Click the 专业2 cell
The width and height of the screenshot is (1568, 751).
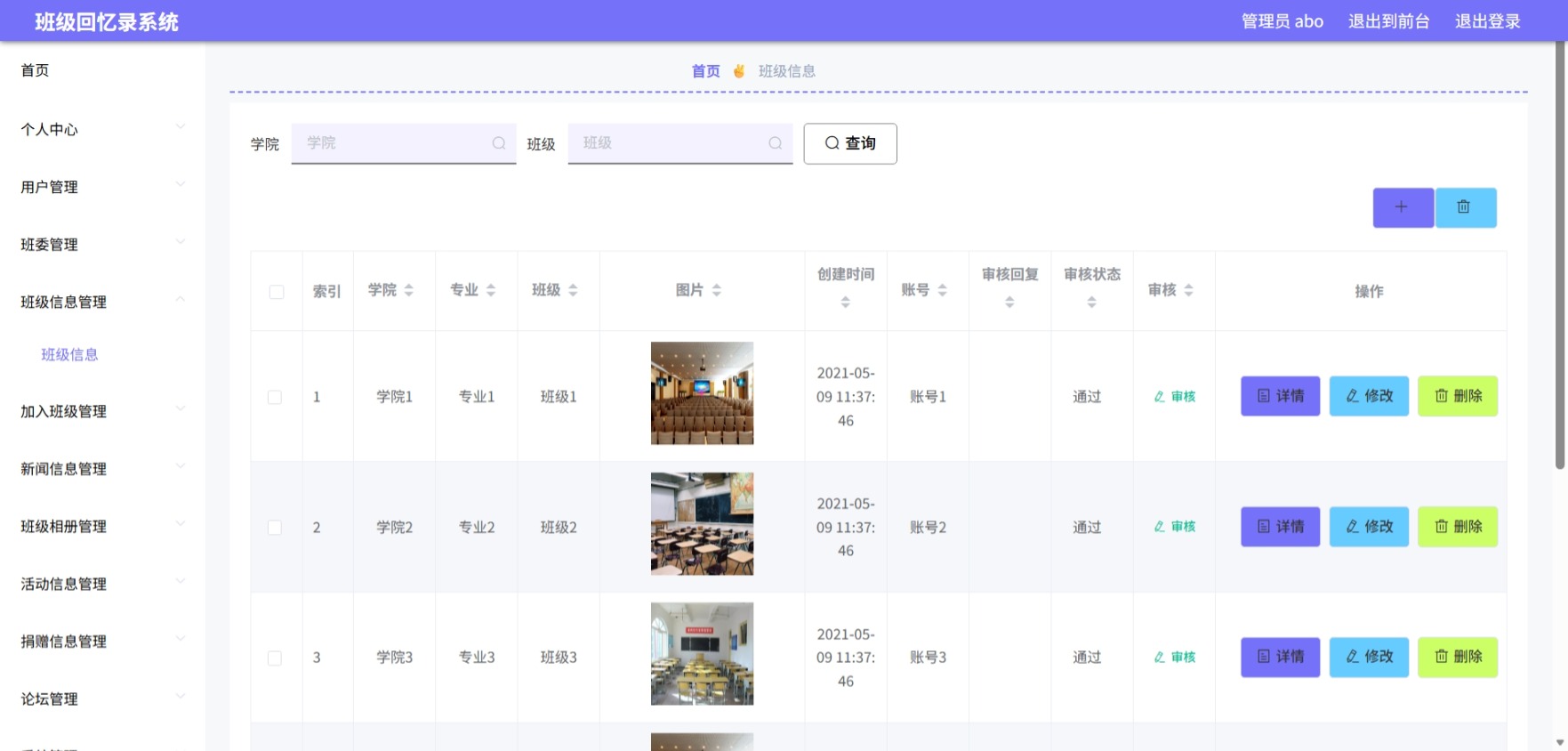coord(477,528)
